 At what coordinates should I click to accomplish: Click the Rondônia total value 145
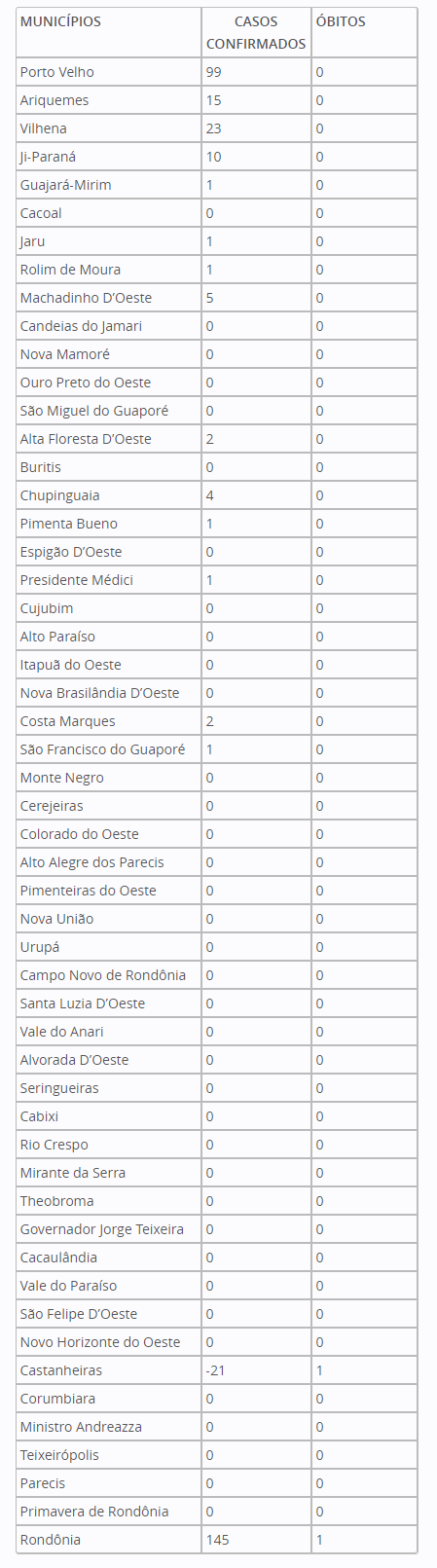pyautogui.click(x=217, y=1540)
